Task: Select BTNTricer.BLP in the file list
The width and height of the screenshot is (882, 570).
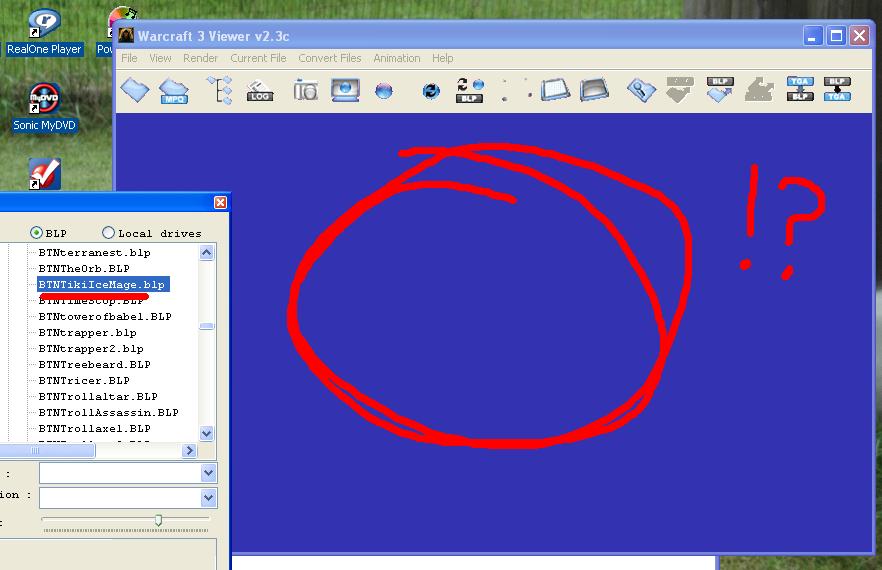Action: (x=84, y=380)
